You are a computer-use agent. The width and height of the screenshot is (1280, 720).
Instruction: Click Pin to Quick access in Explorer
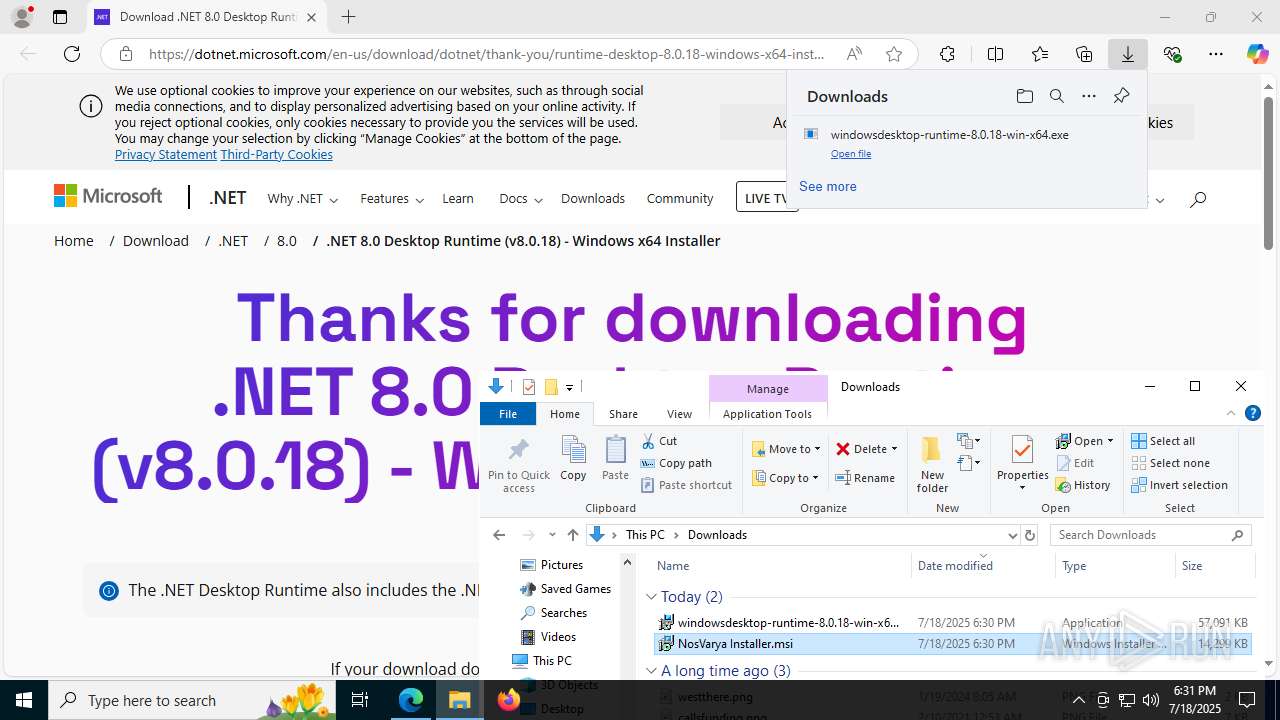519,465
